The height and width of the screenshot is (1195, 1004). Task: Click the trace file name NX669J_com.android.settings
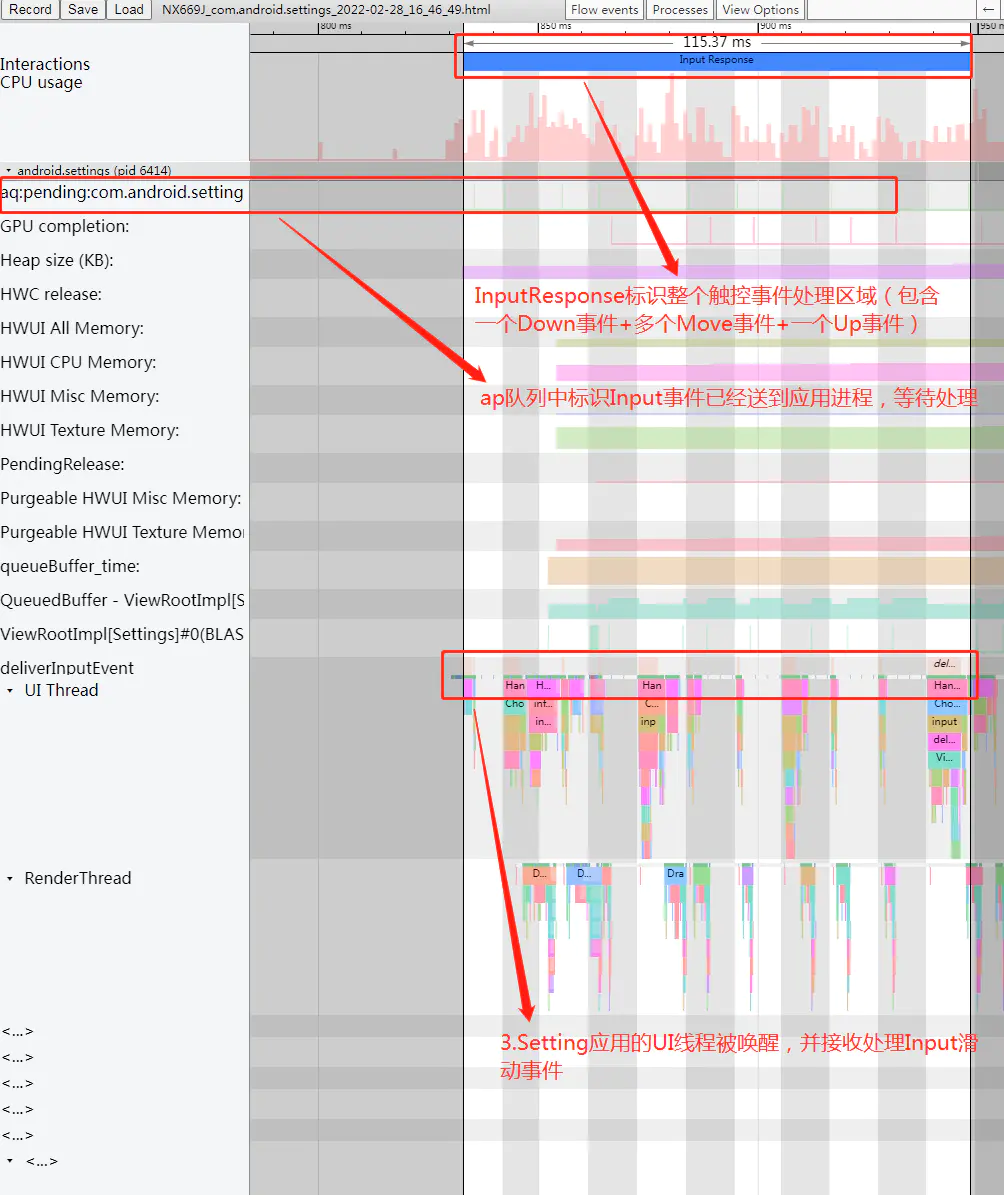pos(326,9)
